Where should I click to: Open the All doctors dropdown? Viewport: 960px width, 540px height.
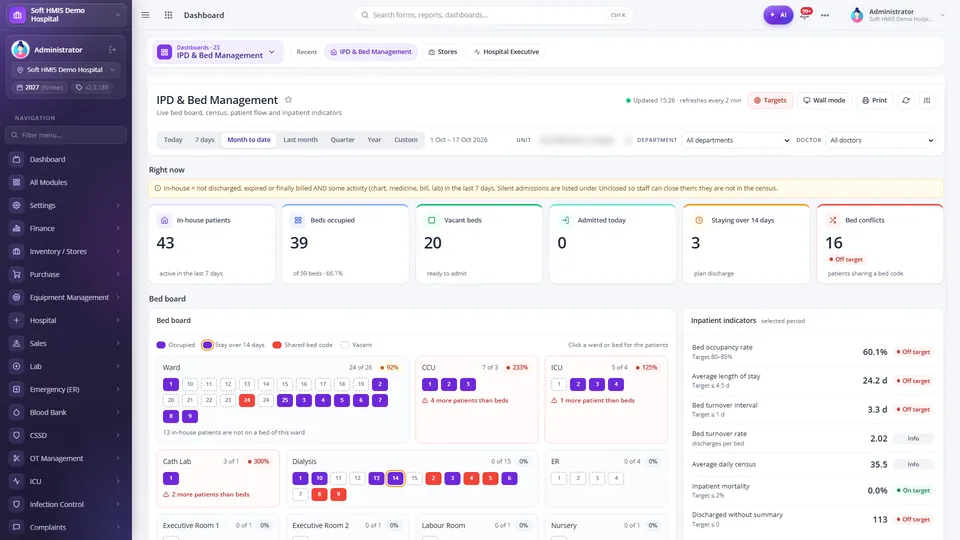pyautogui.click(x=881, y=140)
